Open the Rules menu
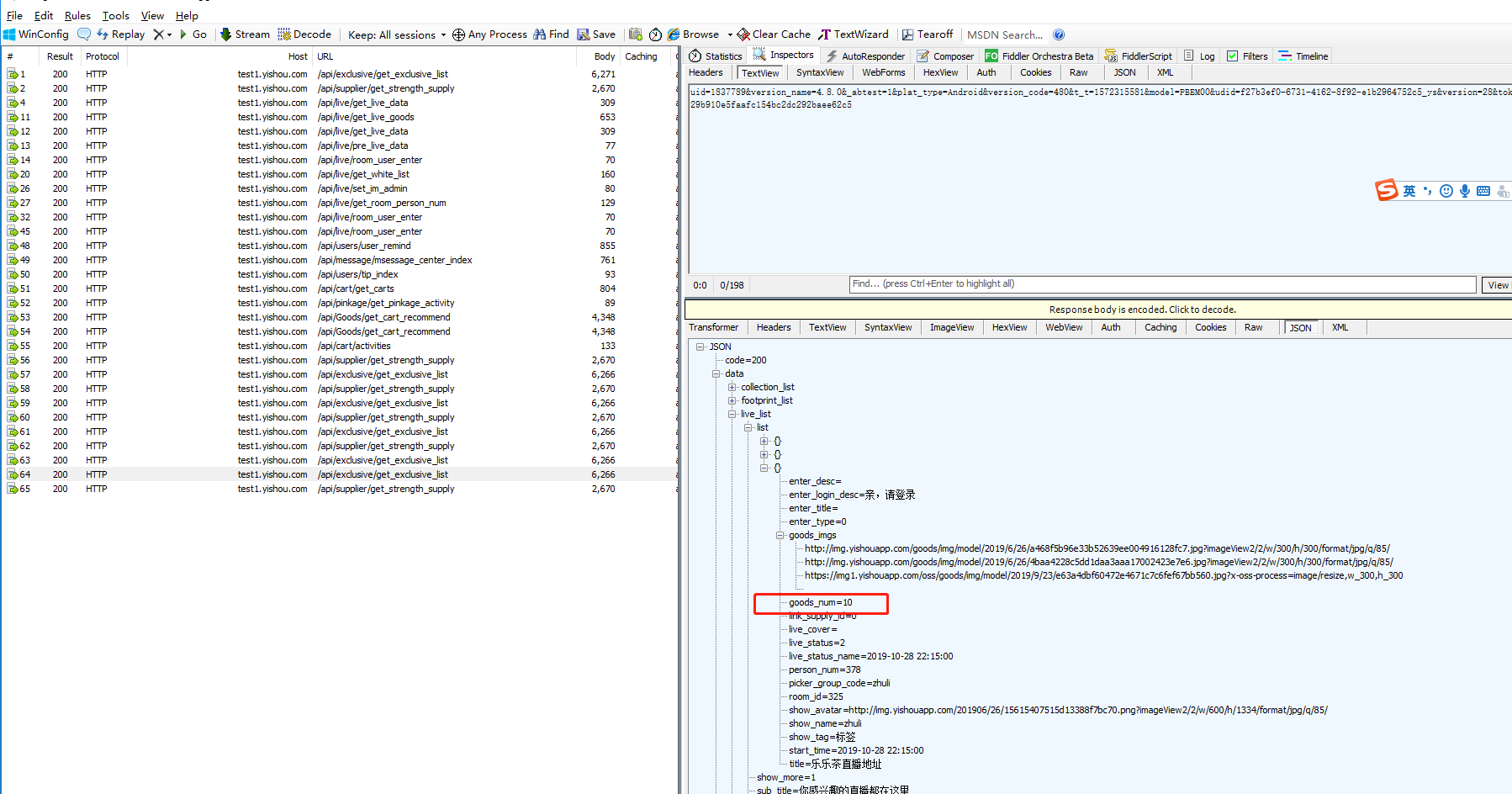The width and height of the screenshot is (1512, 794). [77, 15]
